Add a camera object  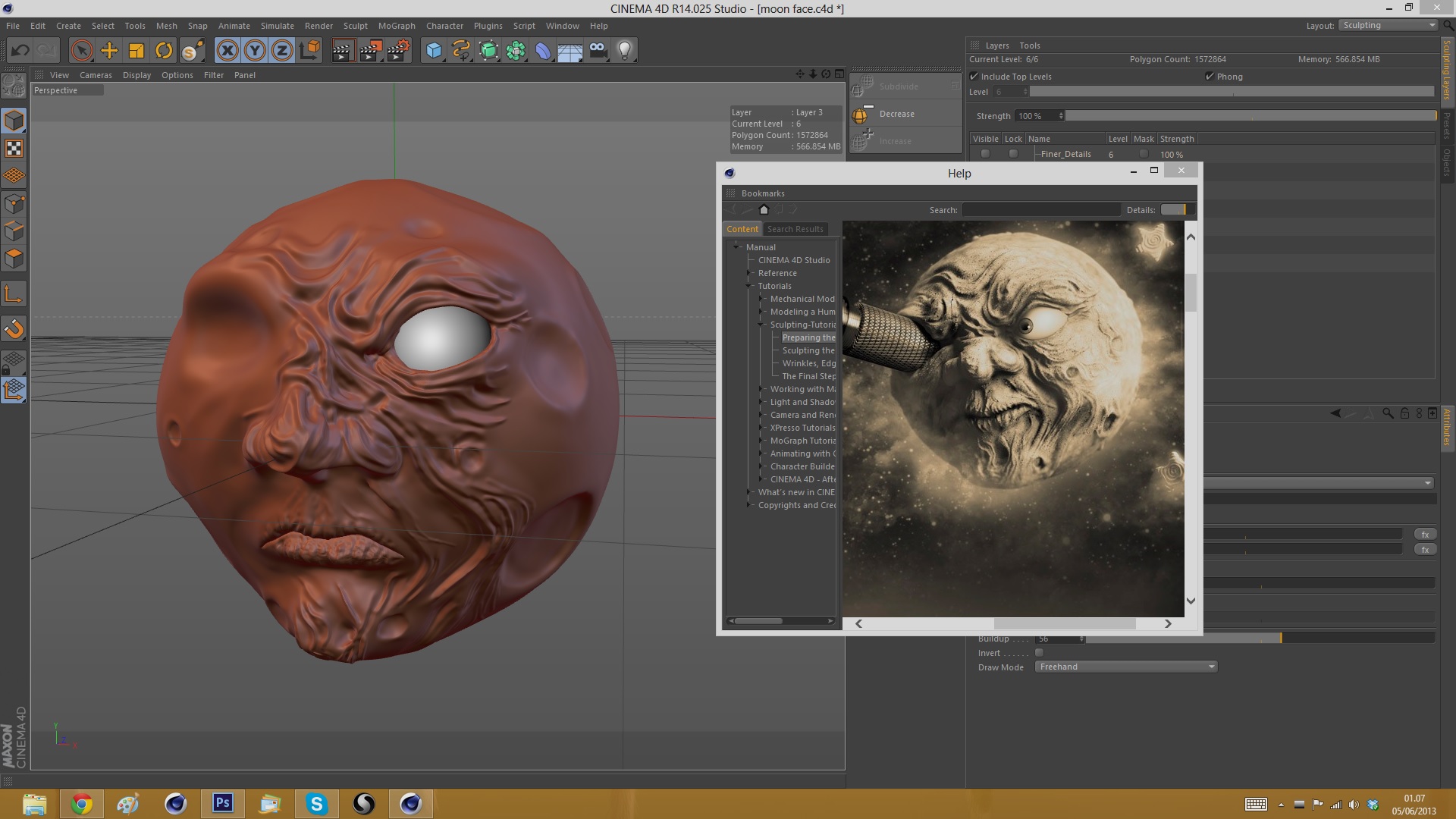(x=598, y=51)
